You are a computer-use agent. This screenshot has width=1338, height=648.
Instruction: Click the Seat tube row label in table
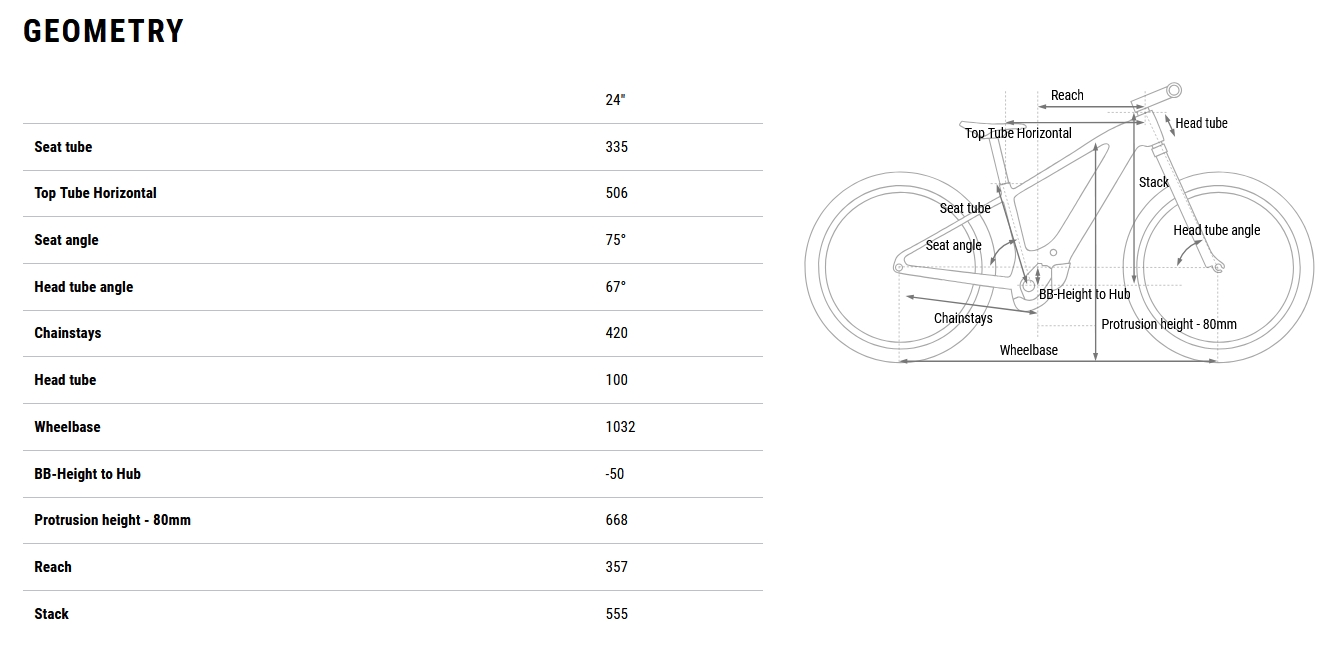click(63, 147)
